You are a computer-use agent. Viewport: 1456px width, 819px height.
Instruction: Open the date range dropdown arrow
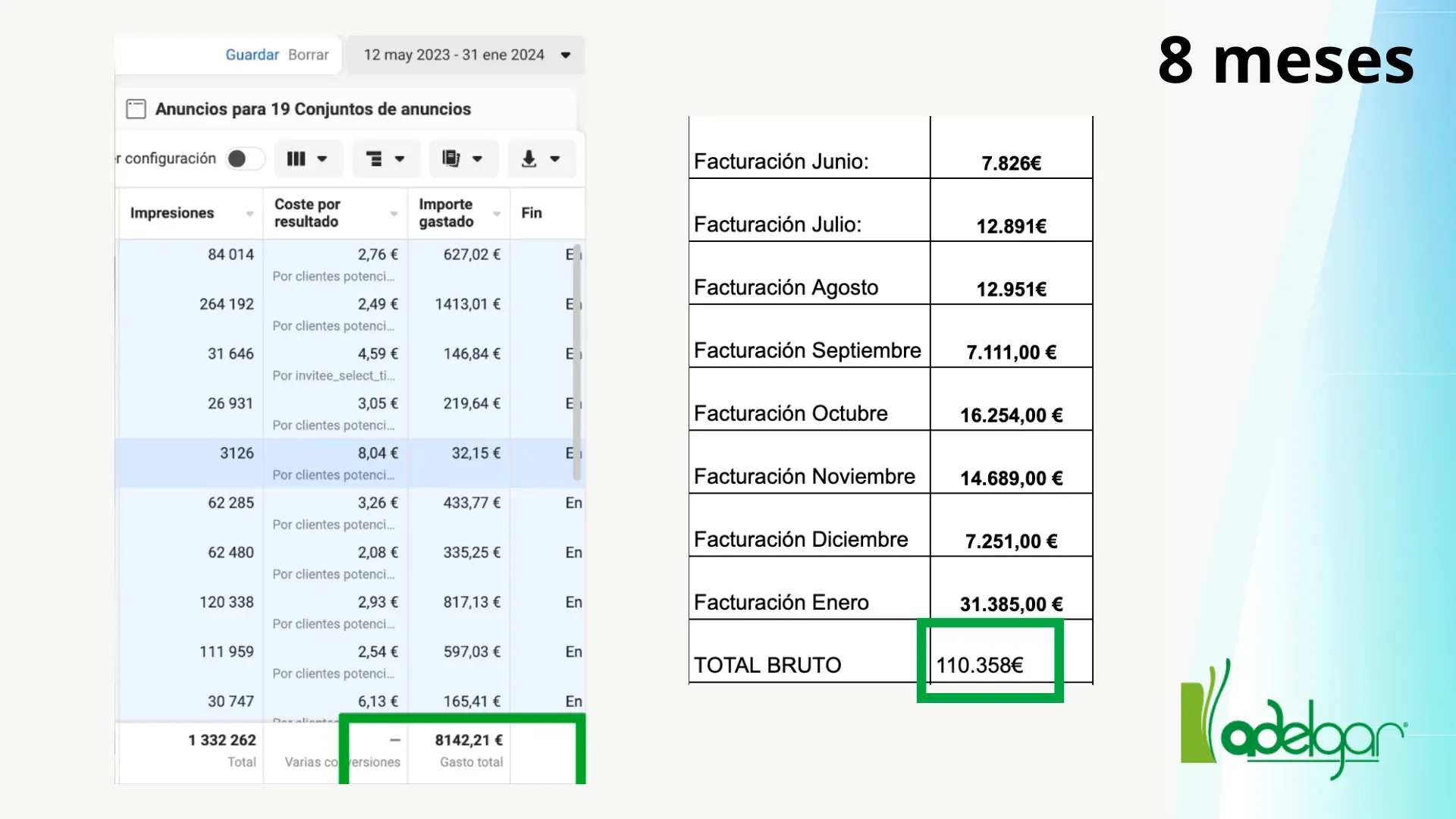click(x=566, y=55)
